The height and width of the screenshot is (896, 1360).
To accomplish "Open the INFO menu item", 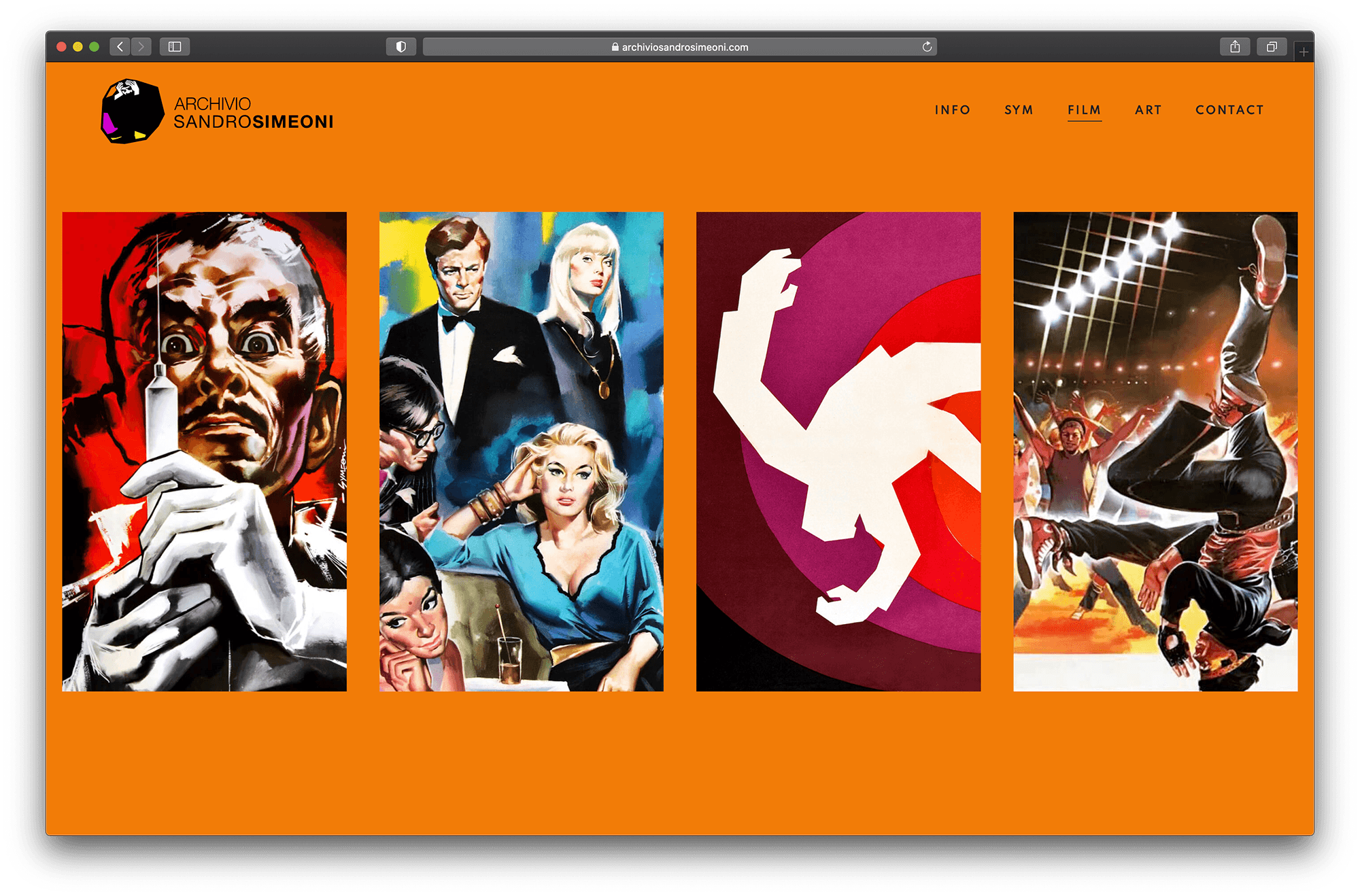I will pos(952,109).
